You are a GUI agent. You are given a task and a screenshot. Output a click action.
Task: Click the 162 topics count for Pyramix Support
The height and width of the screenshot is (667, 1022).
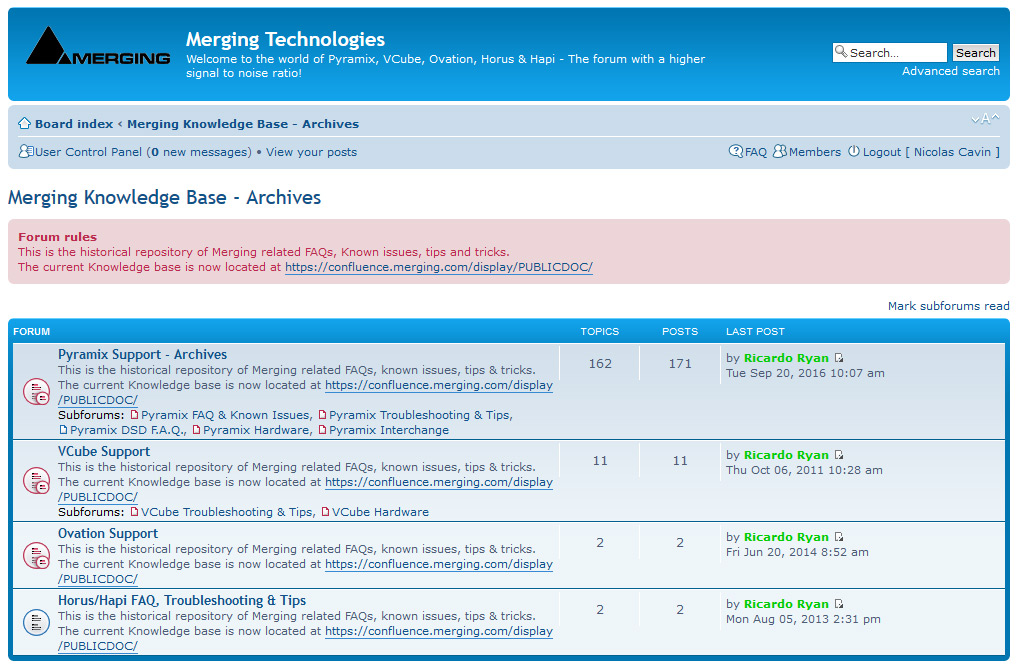point(600,364)
